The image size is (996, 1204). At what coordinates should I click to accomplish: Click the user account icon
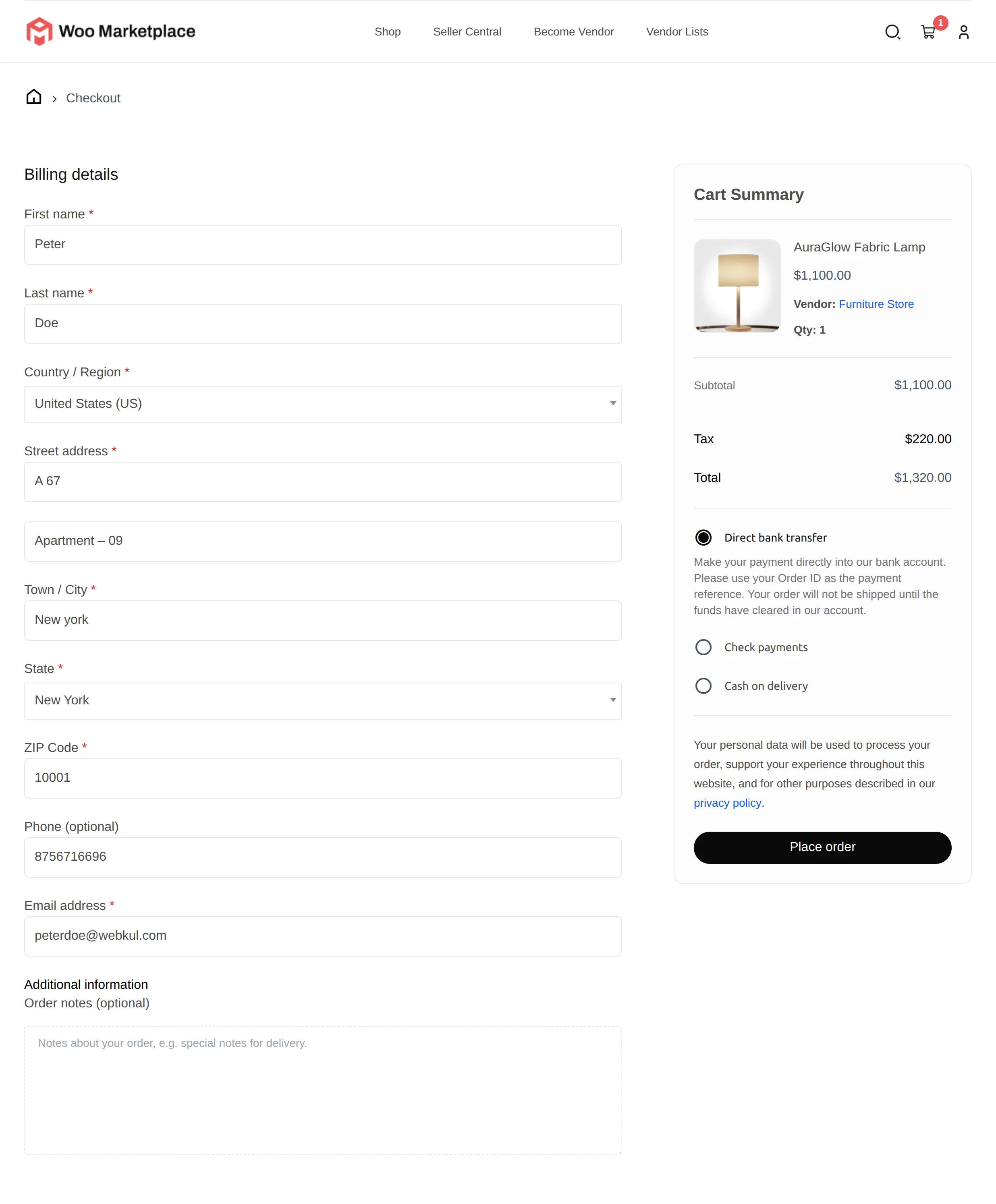pos(963,31)
